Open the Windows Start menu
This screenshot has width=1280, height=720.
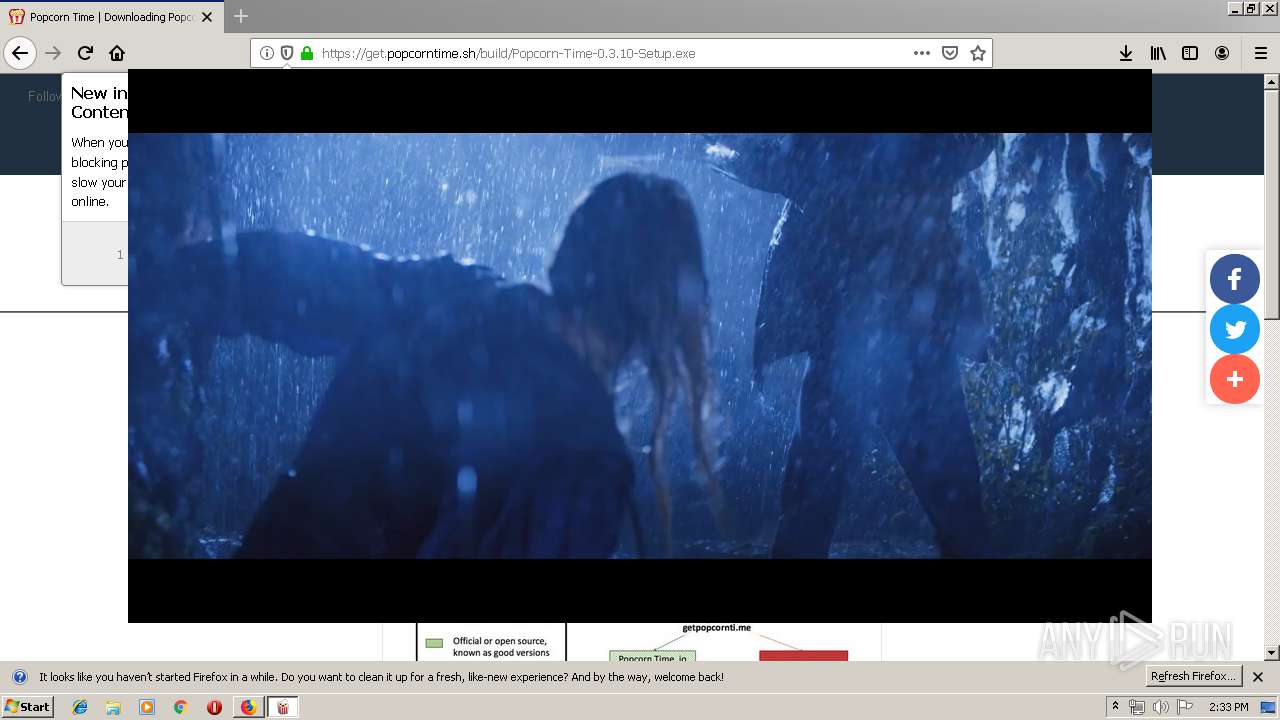coord(27,707)
